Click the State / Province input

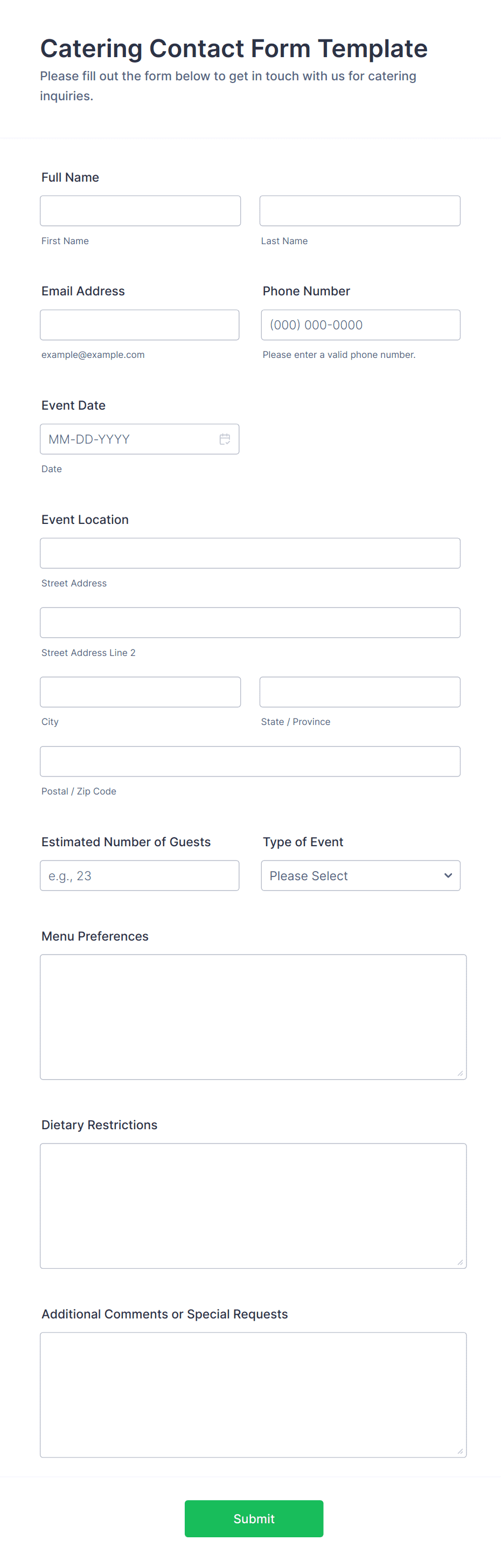pyautogui.click(x=359, y=692)
